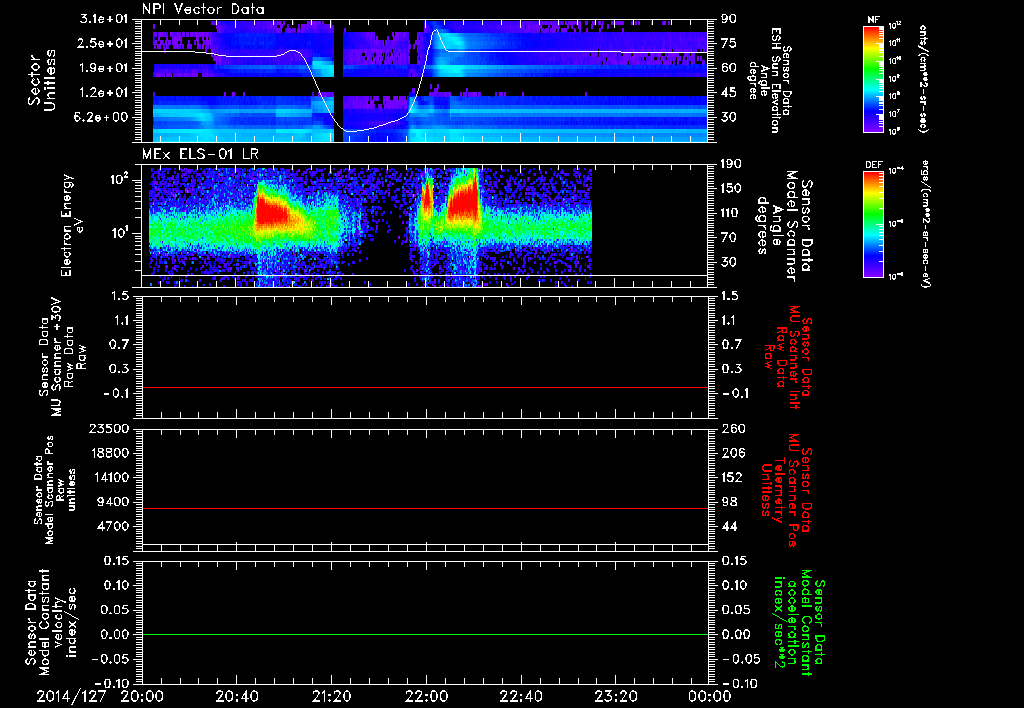Click the "NF" color bar label

point(874,20)
